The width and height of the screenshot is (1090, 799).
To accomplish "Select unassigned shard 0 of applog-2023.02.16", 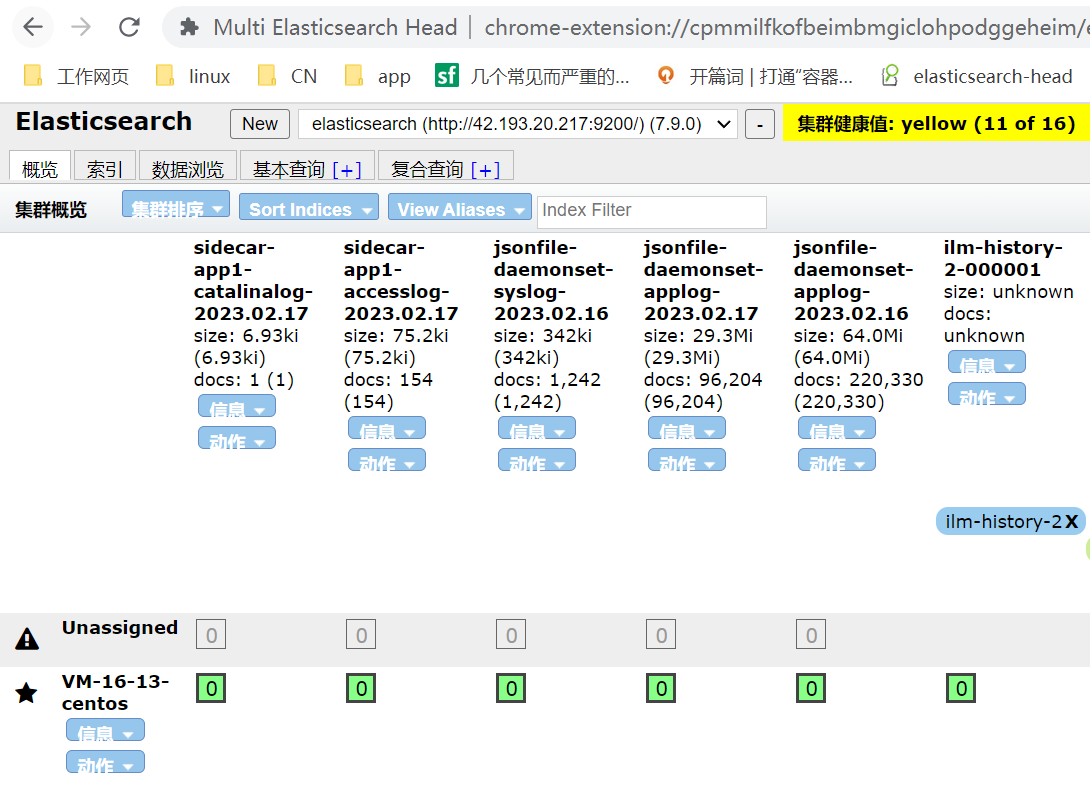I will pyautogui.click(x=811, y=634).
